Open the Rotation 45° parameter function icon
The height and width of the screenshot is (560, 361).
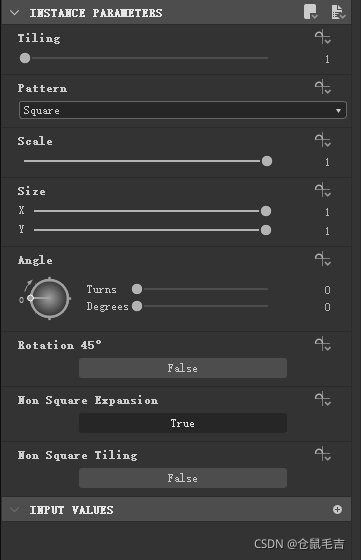(x=323, y=344)
